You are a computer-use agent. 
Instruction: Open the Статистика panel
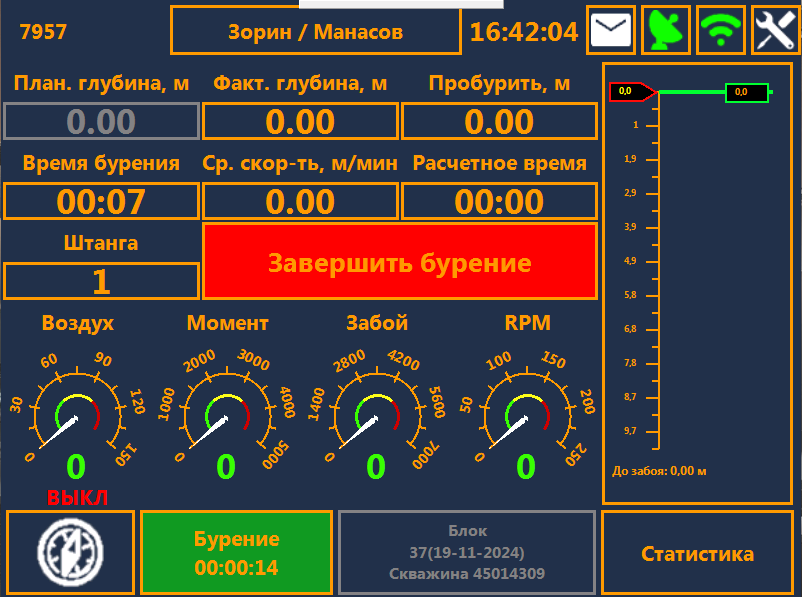point(697,553)
